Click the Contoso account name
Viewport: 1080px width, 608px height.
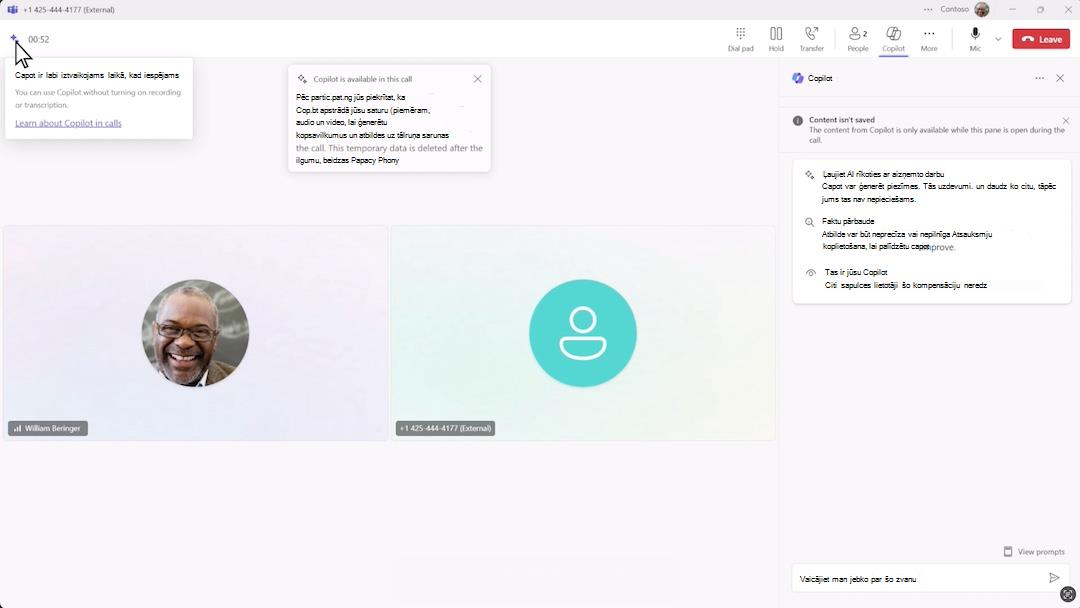point(954,10)
